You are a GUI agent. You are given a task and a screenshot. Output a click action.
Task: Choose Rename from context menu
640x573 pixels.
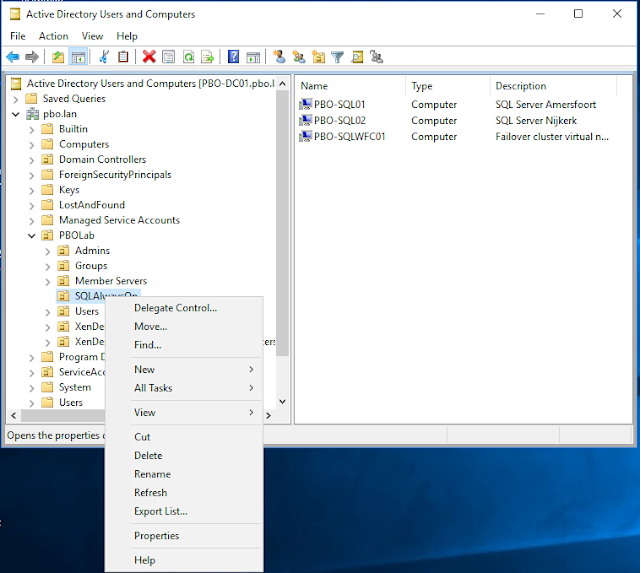click(x=184, y=474)
